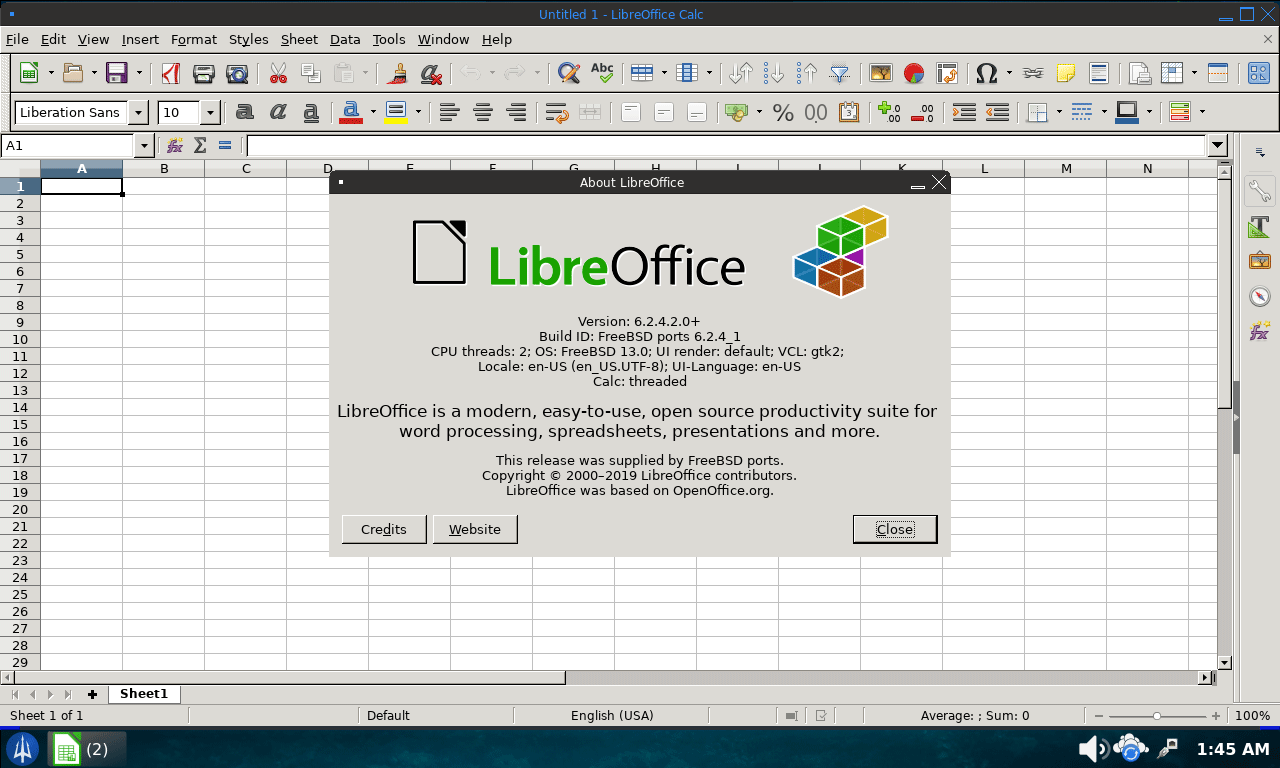Export directly as PDF
1280x768 pixels.
pyautogui.click(x=171, y=73)
